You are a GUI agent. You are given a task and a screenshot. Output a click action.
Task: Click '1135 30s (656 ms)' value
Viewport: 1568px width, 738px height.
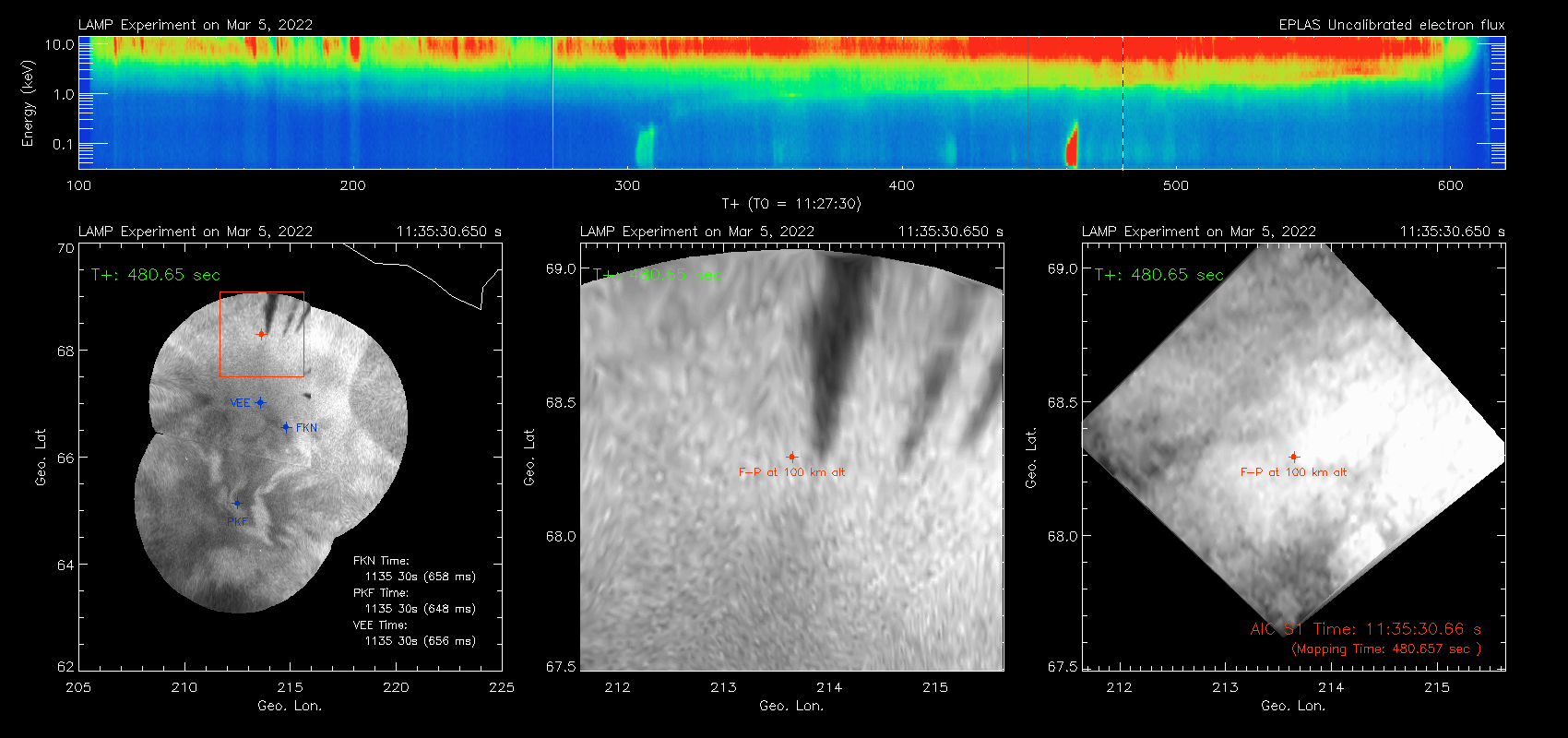(x=421, y=640)
